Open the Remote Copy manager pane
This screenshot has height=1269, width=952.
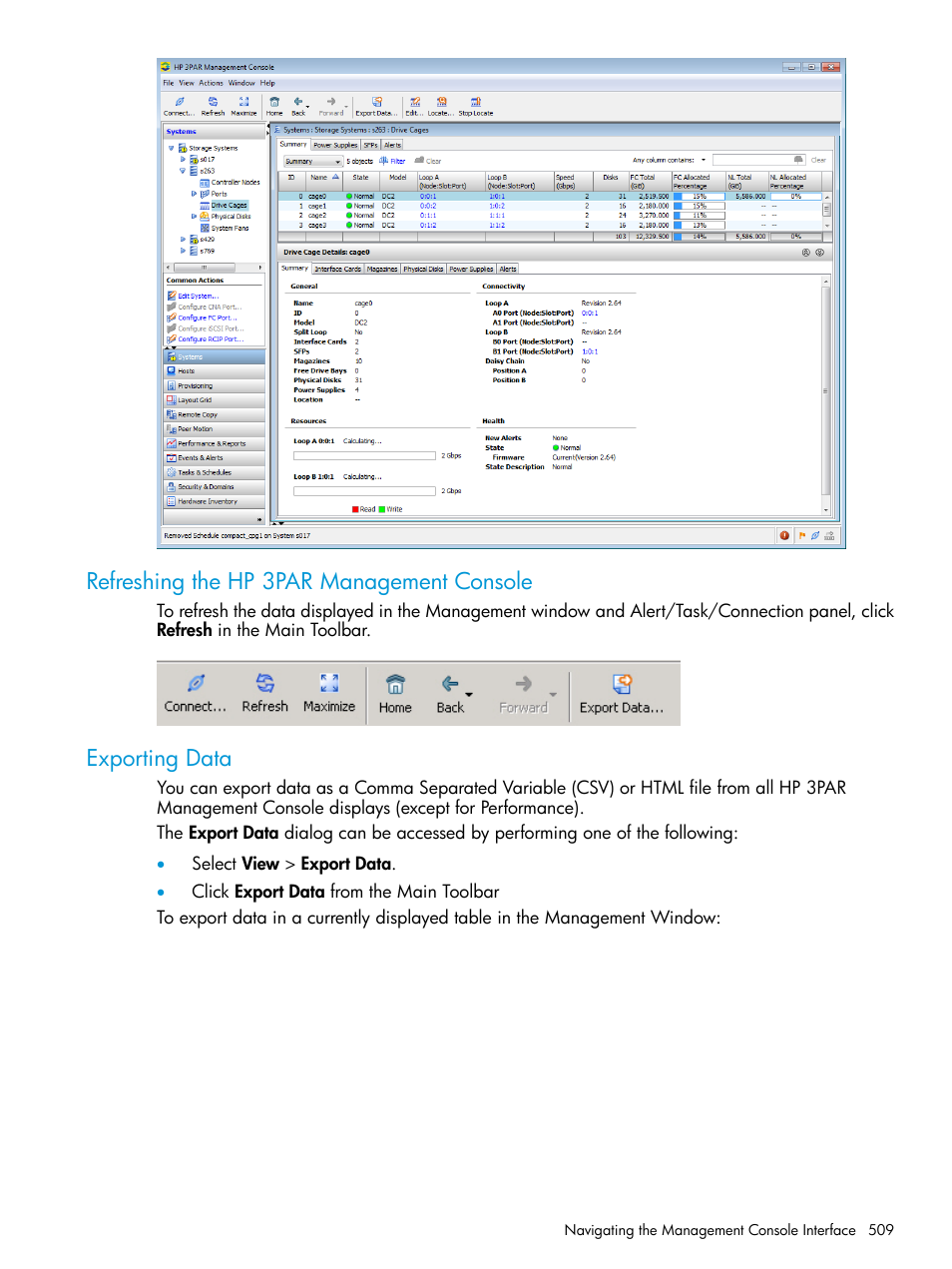click(216, 414)
